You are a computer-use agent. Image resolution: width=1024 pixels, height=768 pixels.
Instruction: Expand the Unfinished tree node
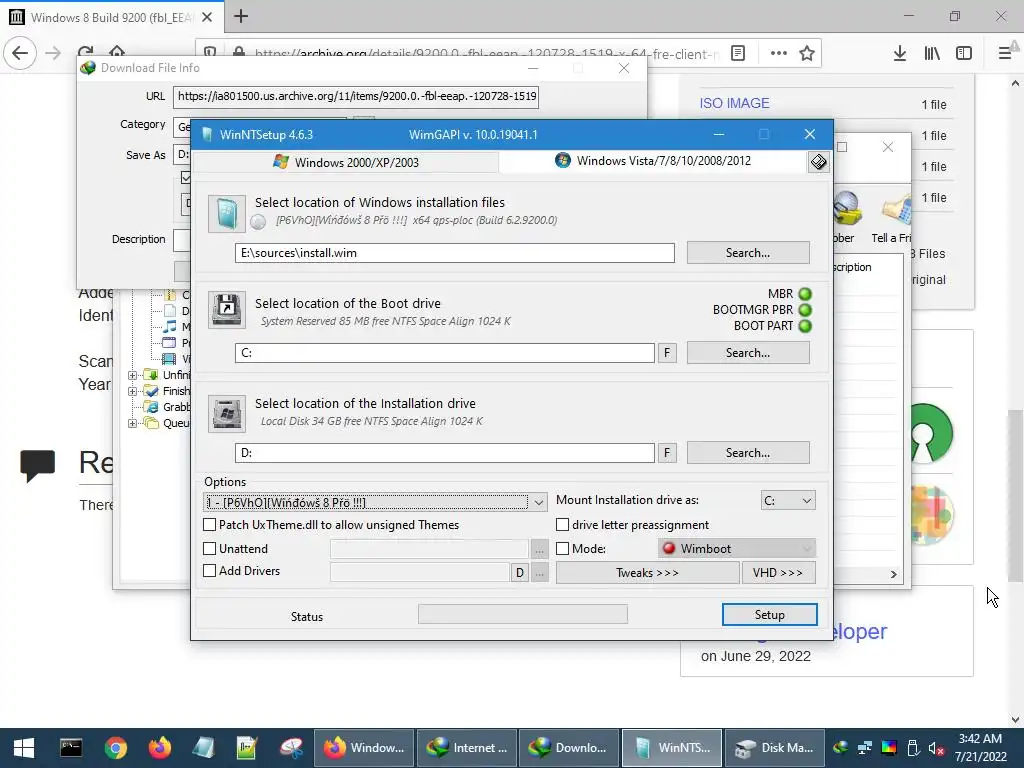coord(132,375)
